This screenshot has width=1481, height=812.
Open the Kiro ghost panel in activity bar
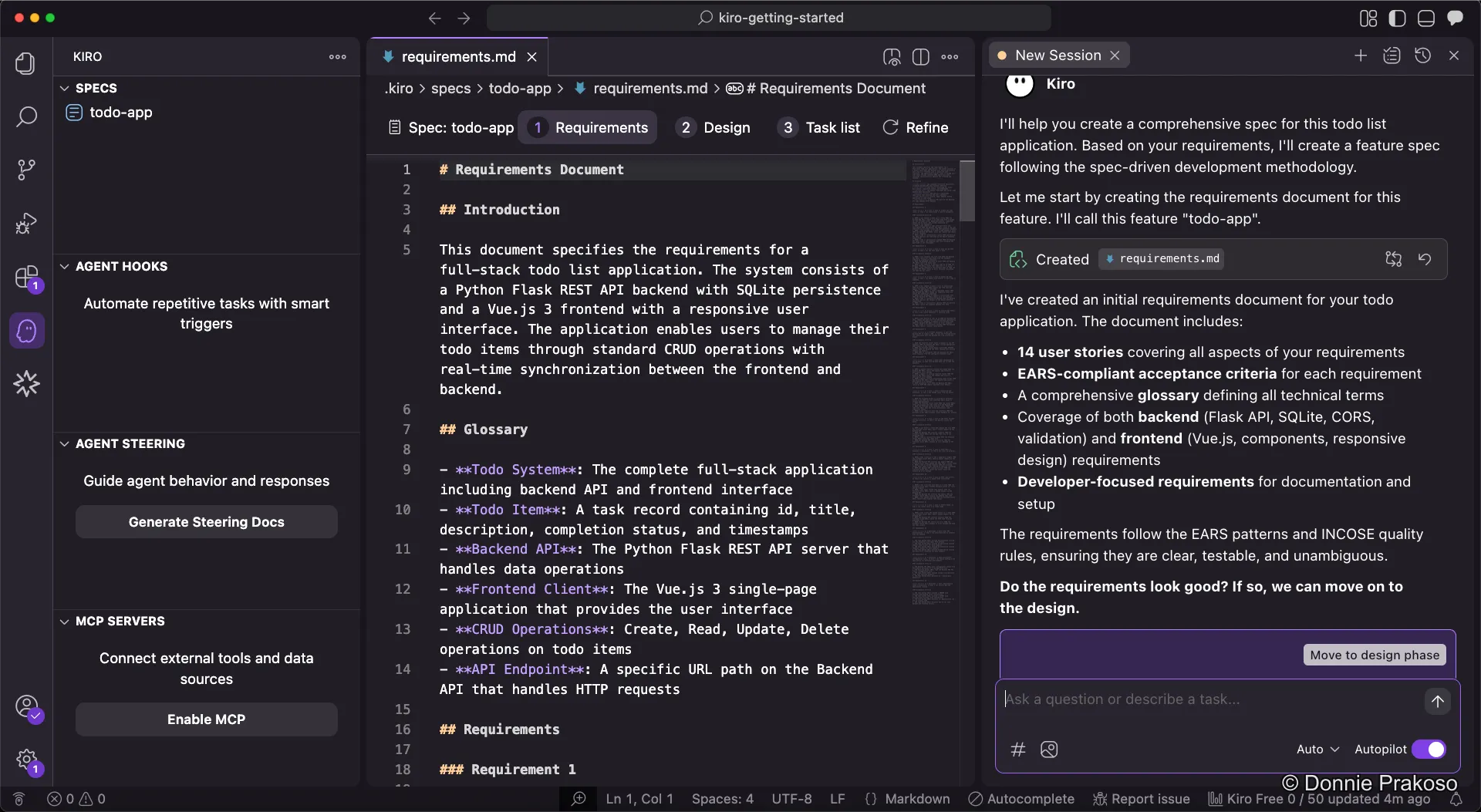(26, 332)
